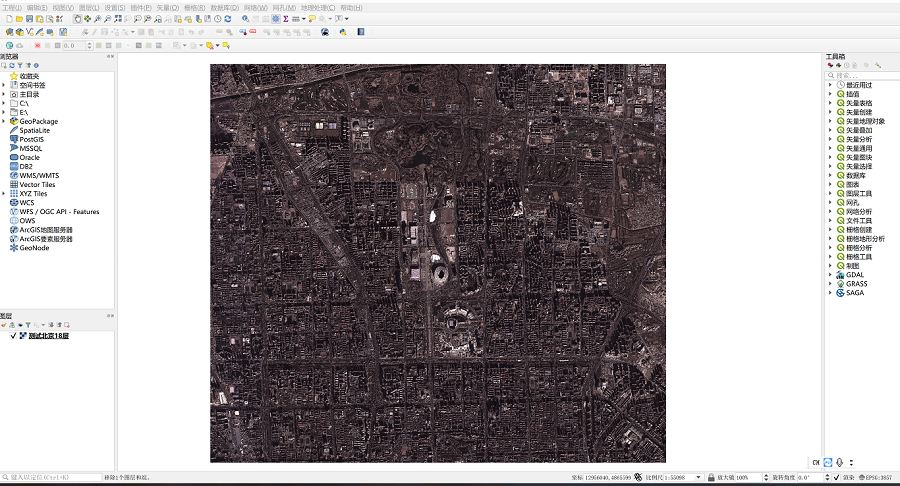Click the Refresh map icon
Image resolution: width=900 pixels, height=486 pixels.
tap(228, 19)
